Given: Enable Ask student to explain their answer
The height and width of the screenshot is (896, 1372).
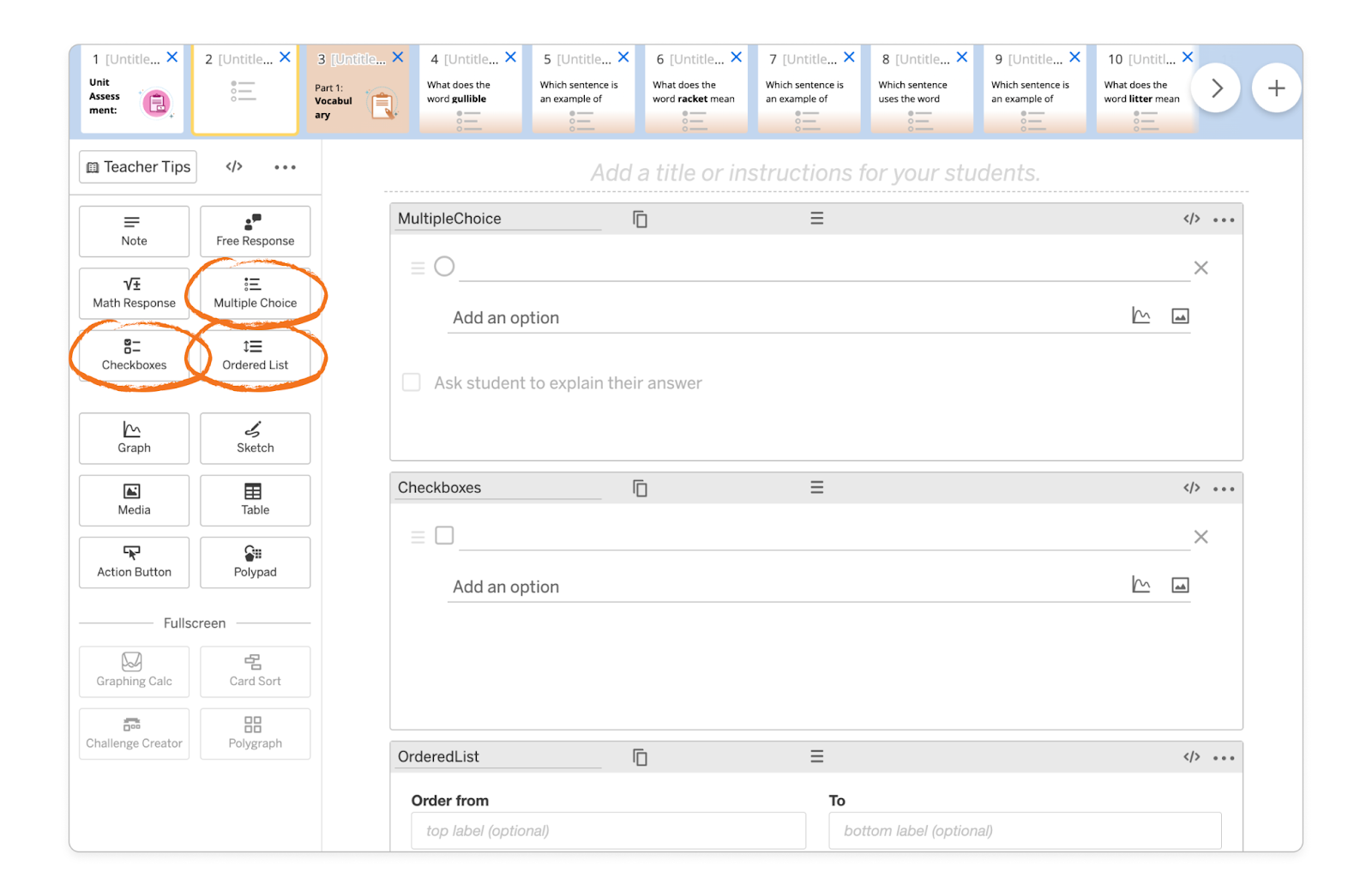Looking at the screenshot, I should [411, 382].
